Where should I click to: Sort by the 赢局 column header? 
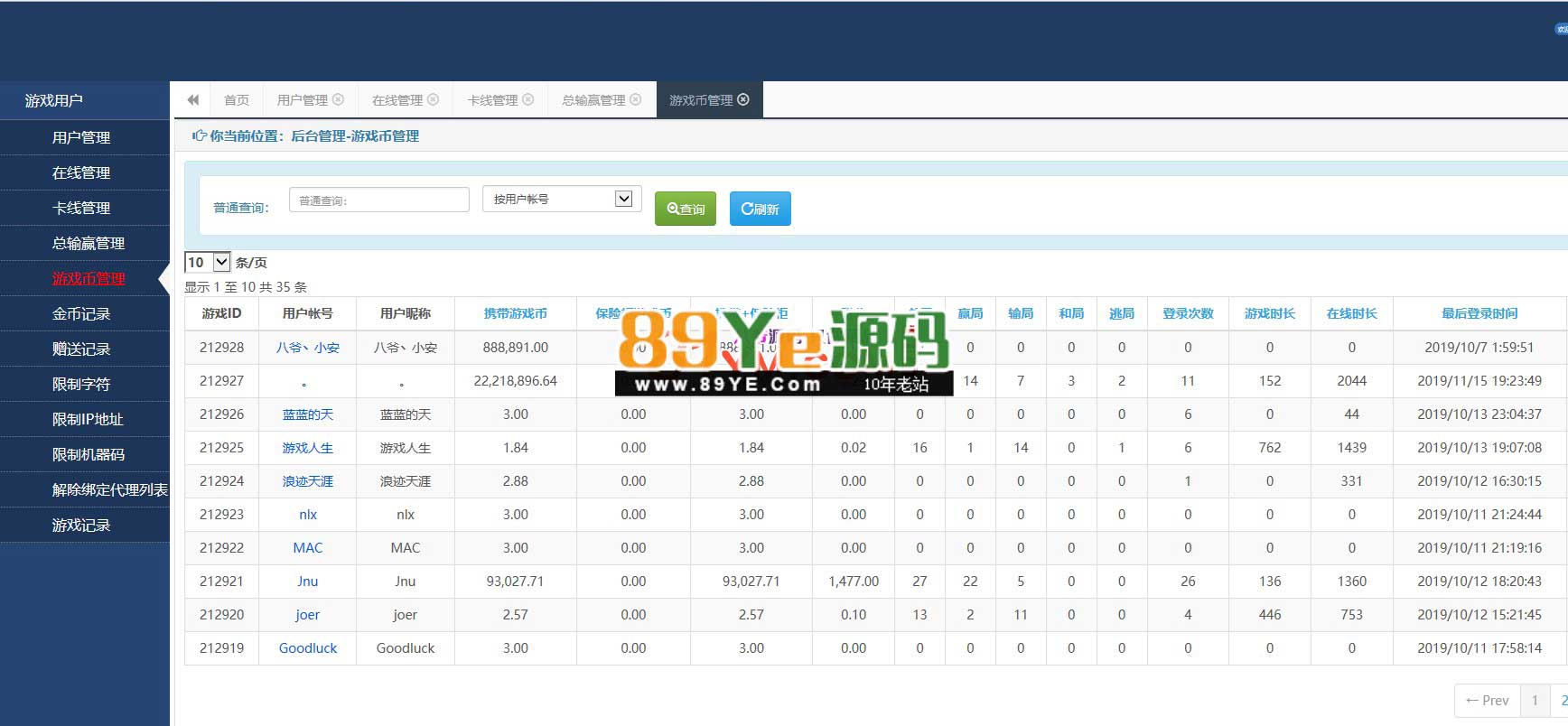(x=970, y=313)
